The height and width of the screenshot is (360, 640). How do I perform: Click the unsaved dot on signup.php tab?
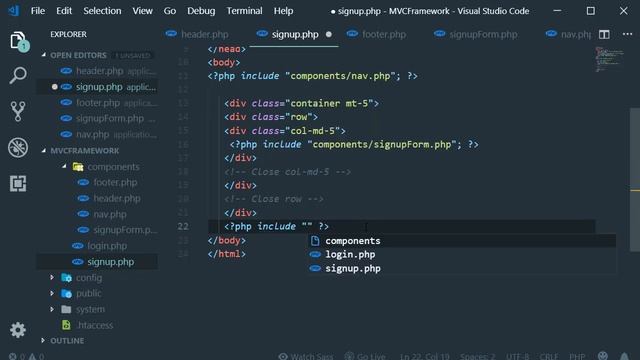point(329,35)
